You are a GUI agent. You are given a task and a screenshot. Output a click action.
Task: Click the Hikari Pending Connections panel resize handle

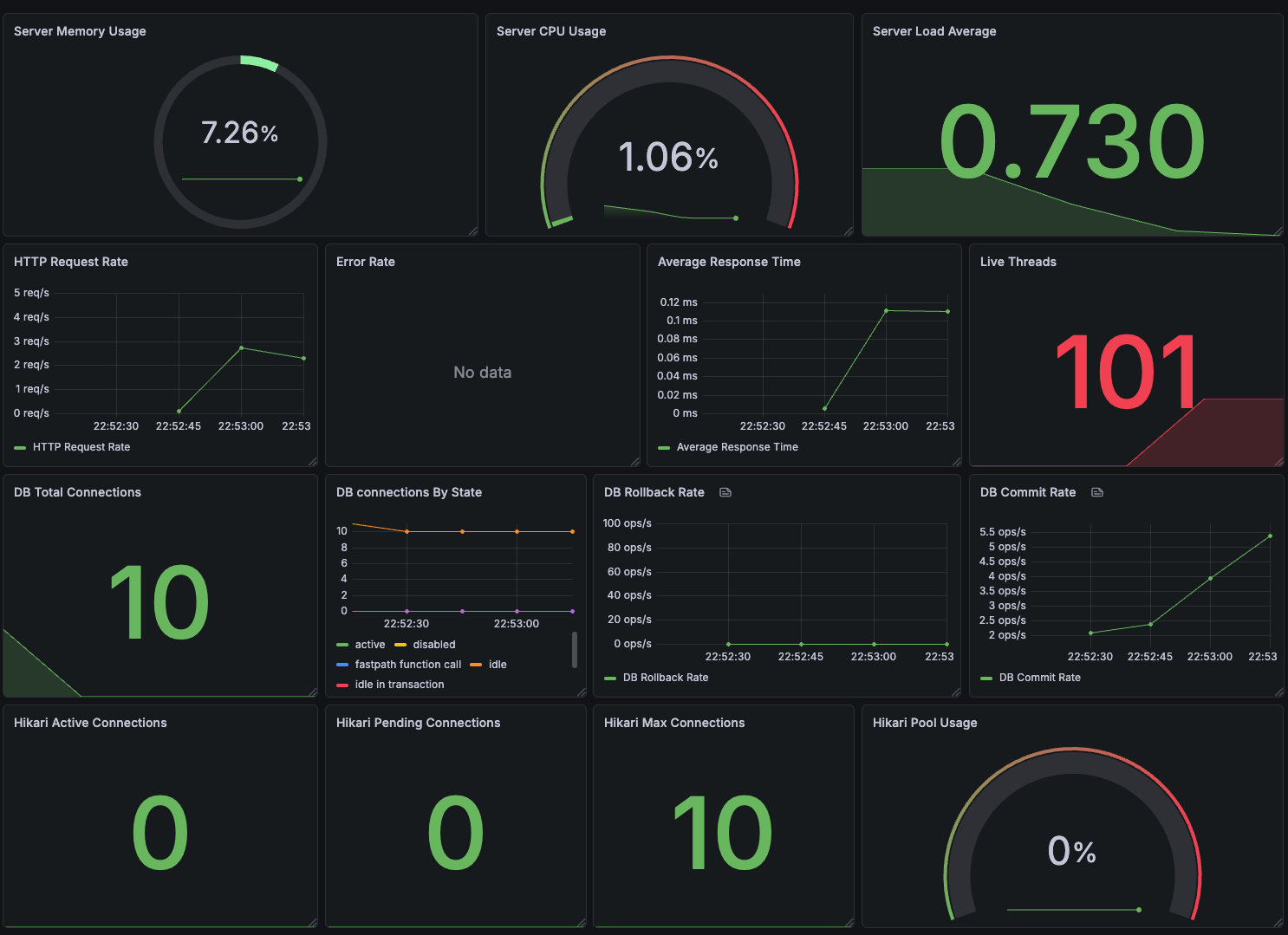pyautogui.click(x=582, y=923)
